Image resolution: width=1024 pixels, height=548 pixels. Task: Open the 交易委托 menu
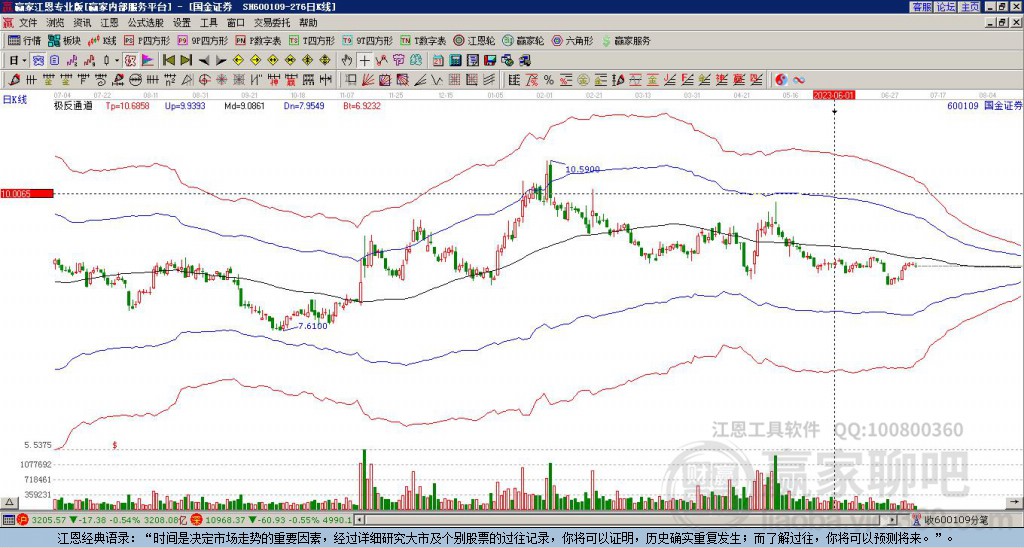point(272,23)
